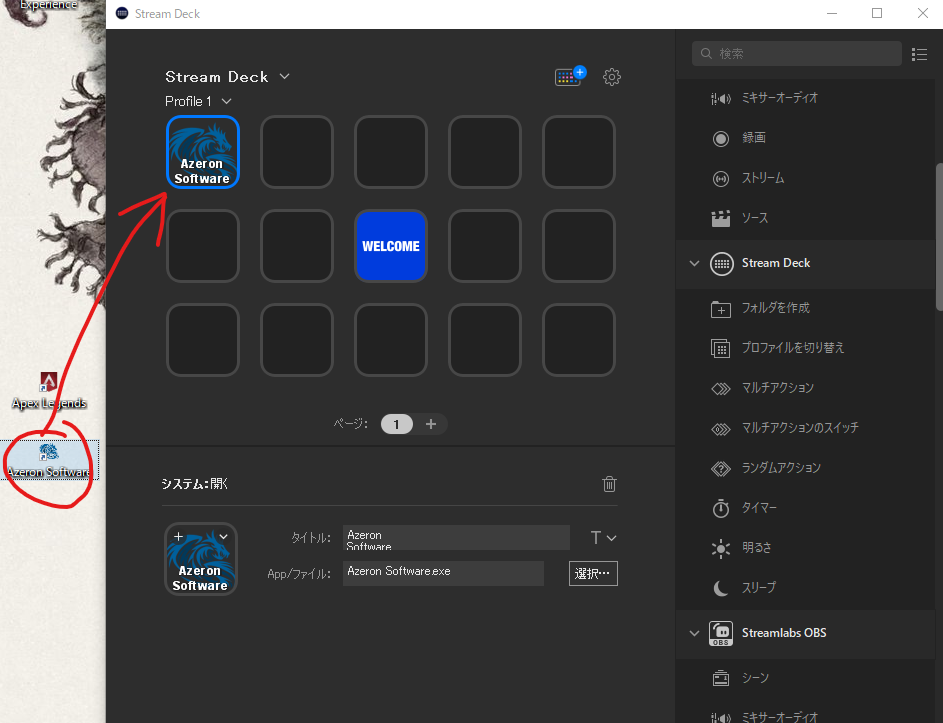Select the 明るさ brightness icon

click(x=720, y=549)
